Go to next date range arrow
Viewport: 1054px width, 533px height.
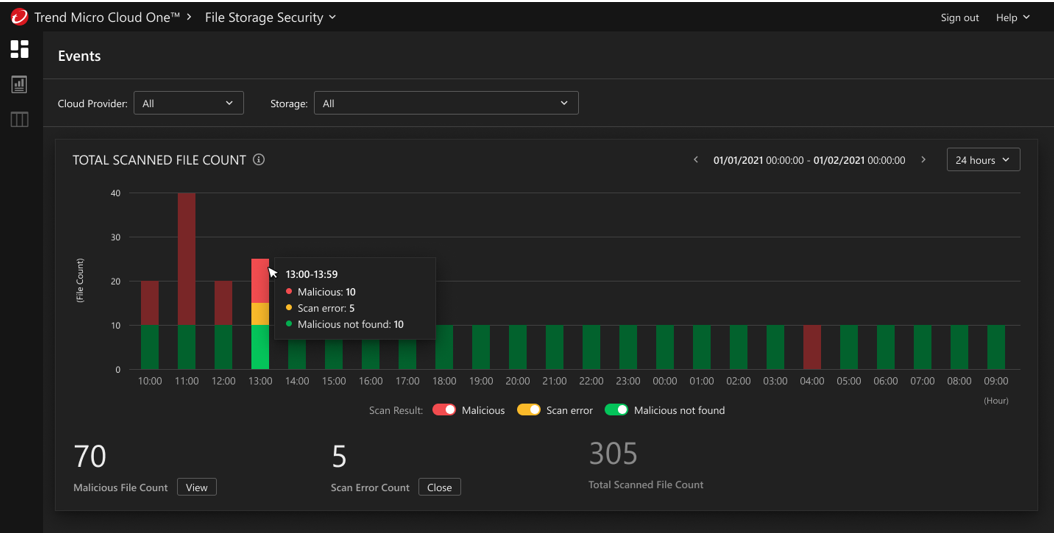[x=923, y=160]
